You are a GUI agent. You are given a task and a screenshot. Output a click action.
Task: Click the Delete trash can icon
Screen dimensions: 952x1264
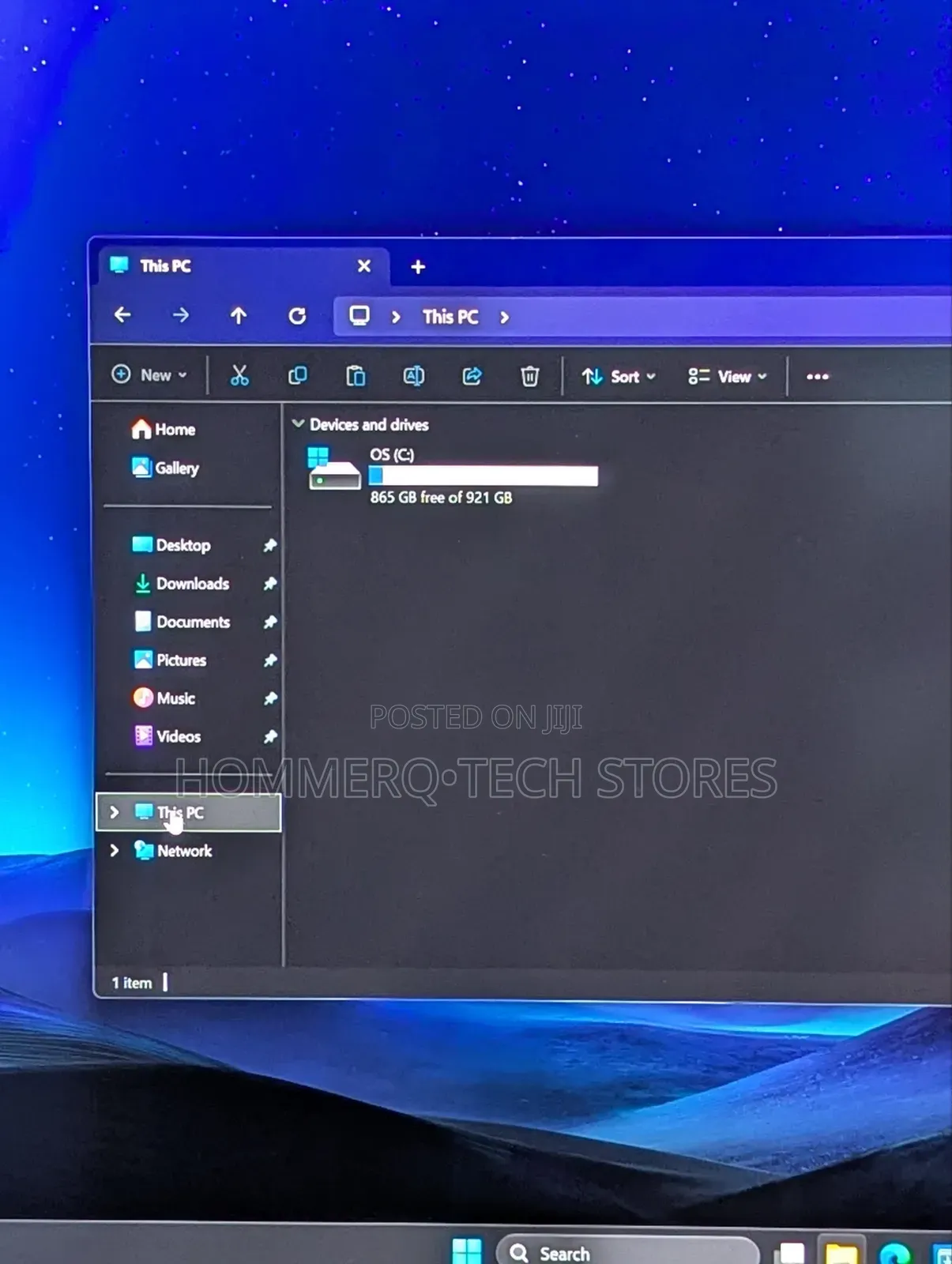529,376
